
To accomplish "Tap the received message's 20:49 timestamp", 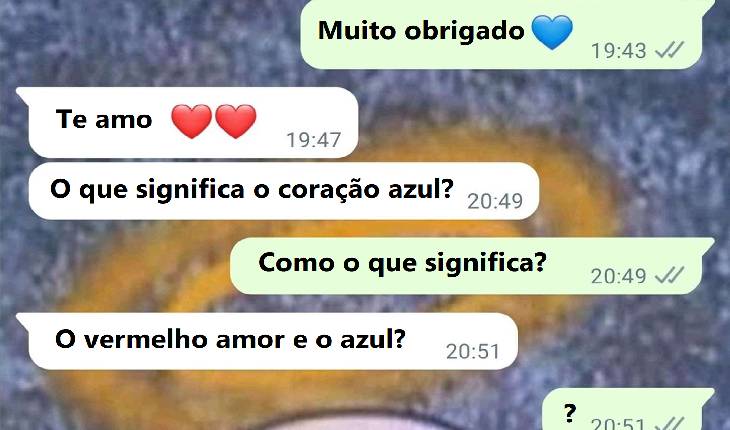I will coord(495,201).
